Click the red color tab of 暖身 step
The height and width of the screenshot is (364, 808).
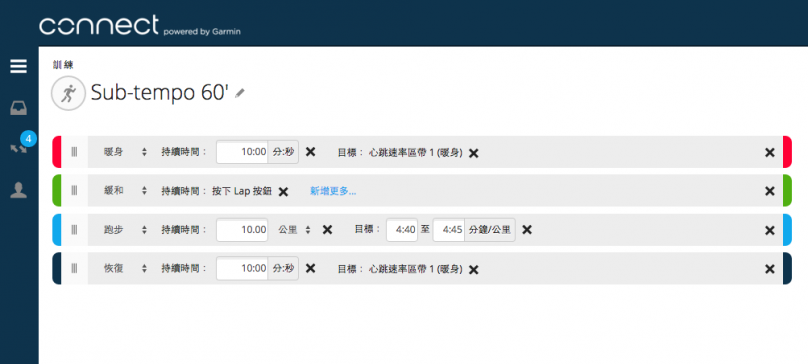57,152
